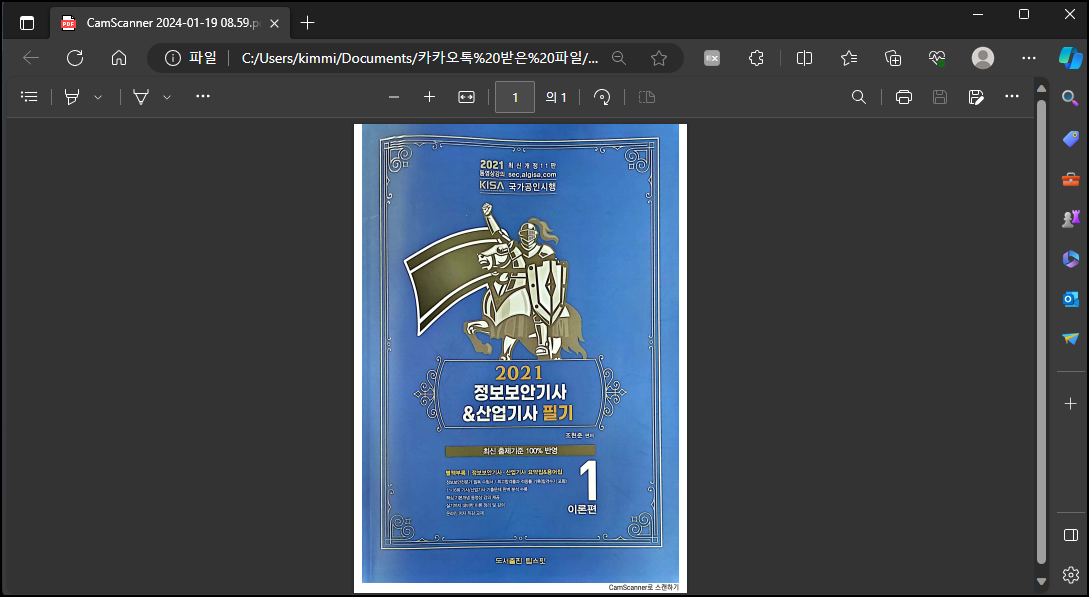
Task: Click the scroll up arrow
Action: (x=1041, y=88)
